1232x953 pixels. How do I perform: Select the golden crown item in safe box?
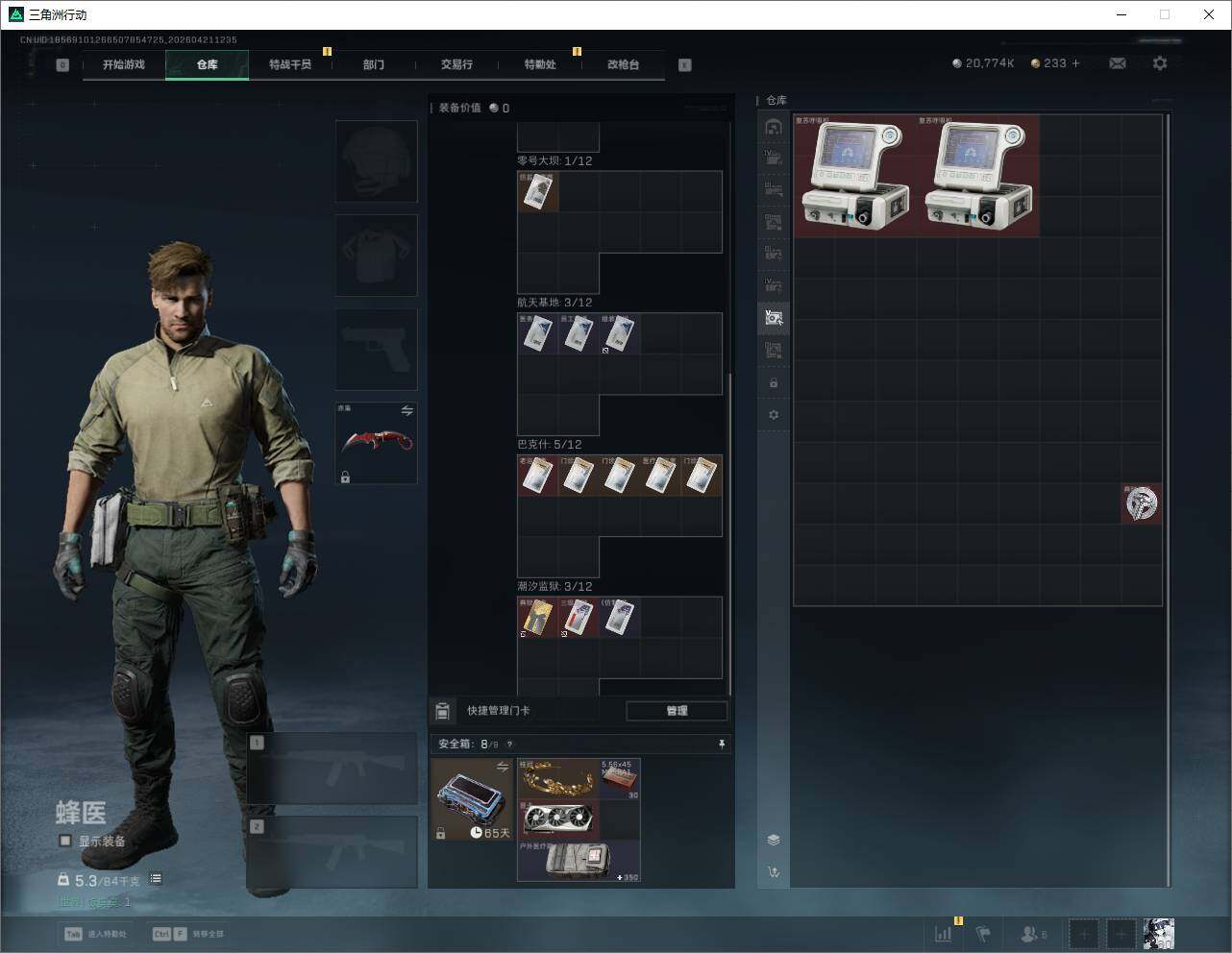(x=558, y=779)
